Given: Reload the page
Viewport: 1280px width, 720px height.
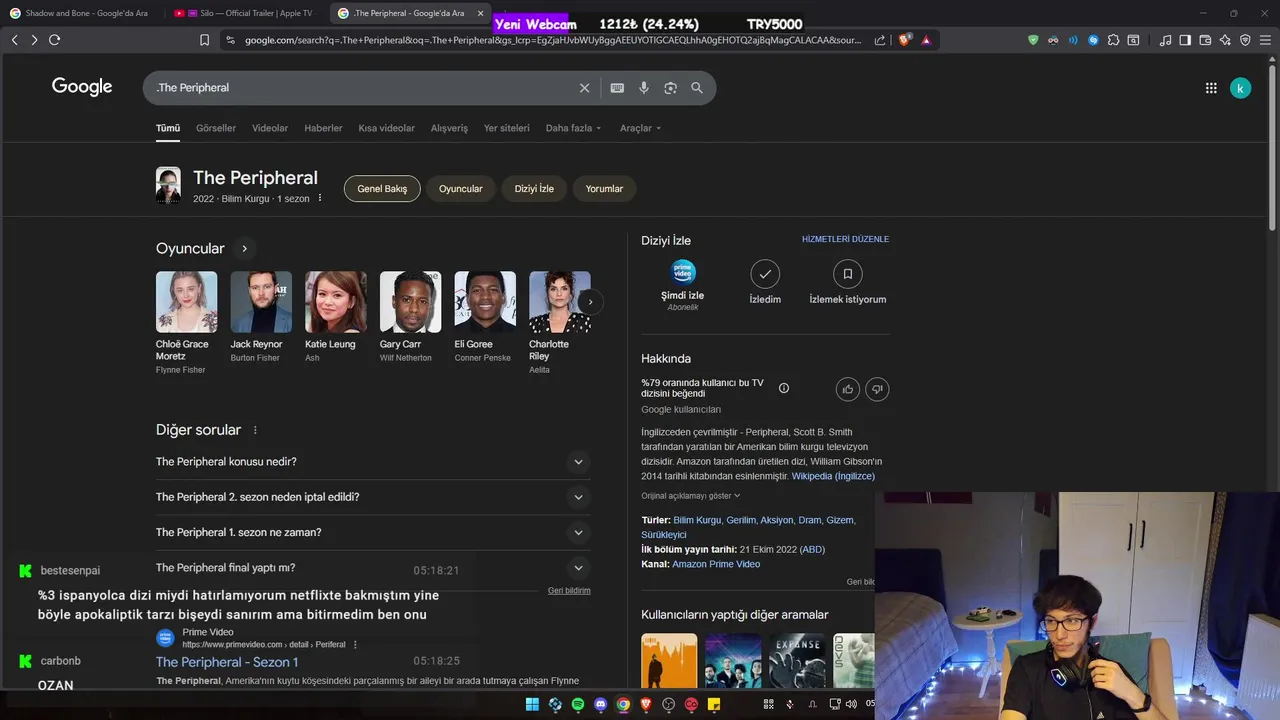Looking at the screenshot, I should [54, 40].
